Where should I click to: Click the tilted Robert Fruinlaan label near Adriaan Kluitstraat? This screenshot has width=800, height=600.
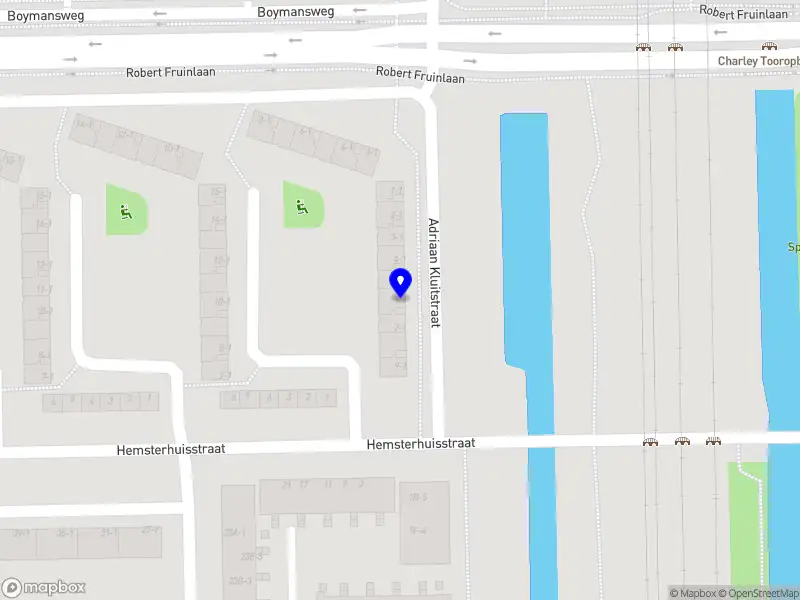pyautogui.click(x=420, y=74)
